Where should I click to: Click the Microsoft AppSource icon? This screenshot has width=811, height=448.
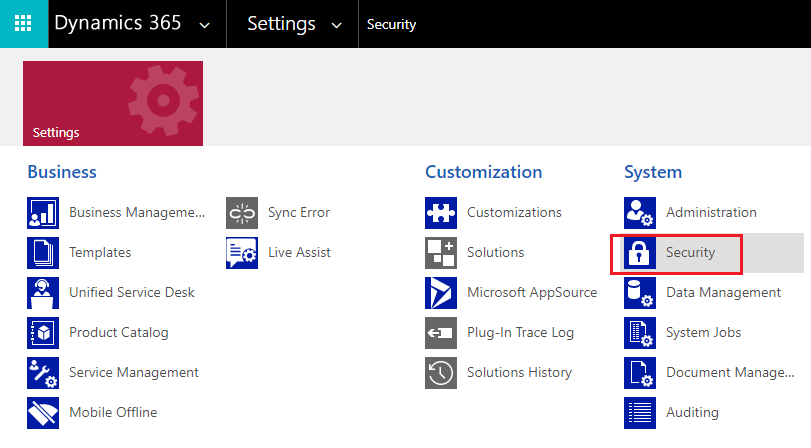click(x=441, y=293)
